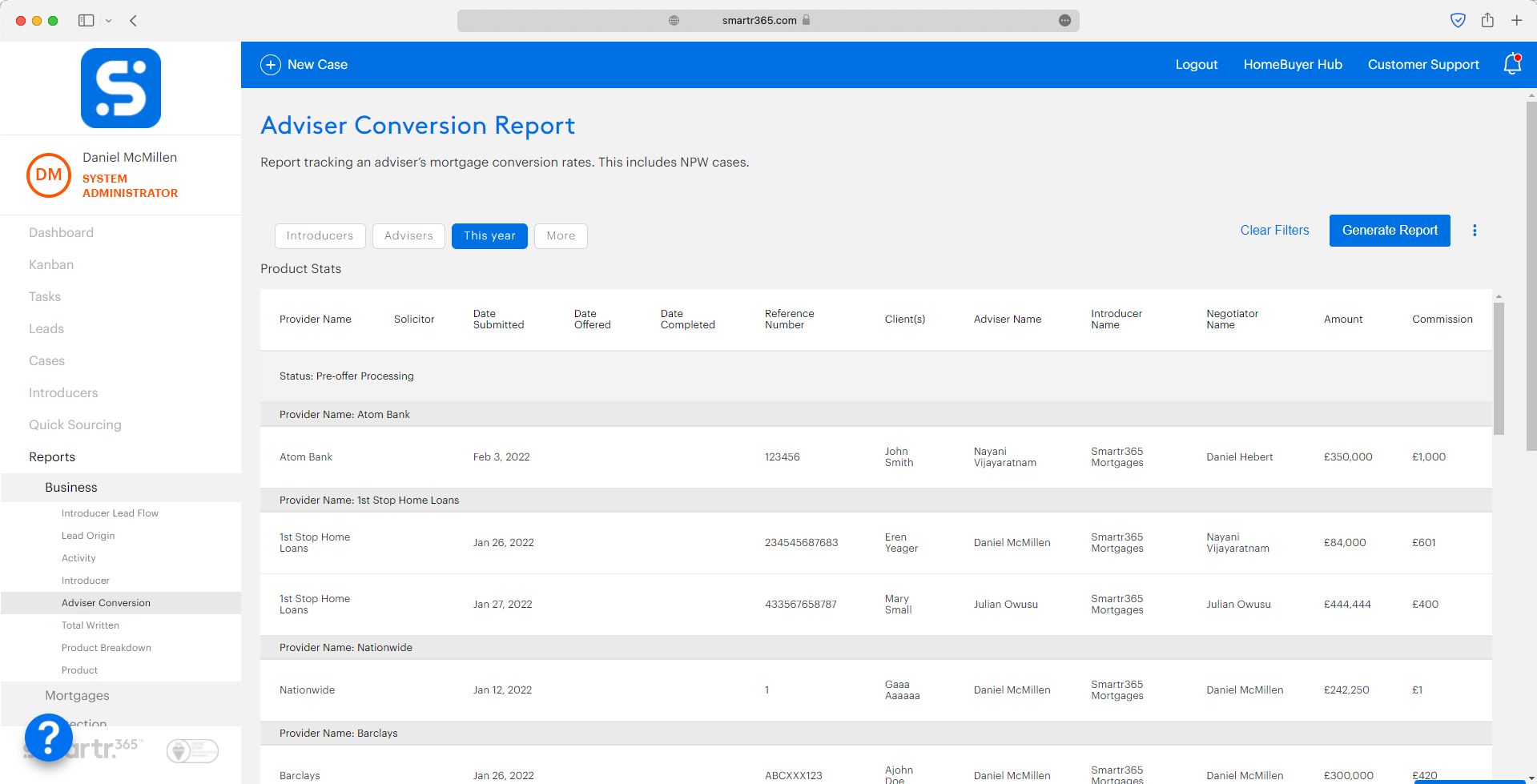
Task: Open Quick Sourcing in sidebar
Action: tap(75, 425)
